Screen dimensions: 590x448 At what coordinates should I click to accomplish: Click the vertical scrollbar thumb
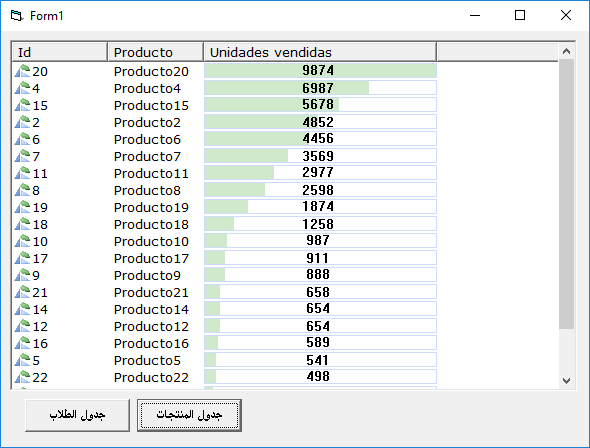pos(566,194)
